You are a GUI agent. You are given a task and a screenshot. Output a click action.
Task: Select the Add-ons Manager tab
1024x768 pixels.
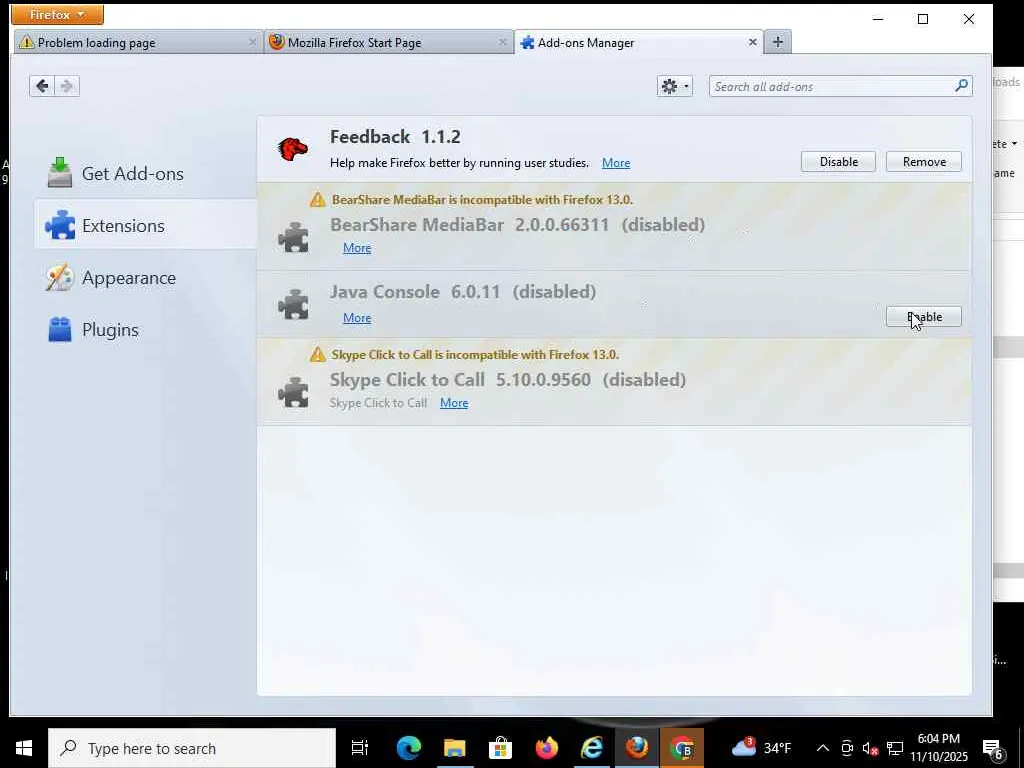[x=639, y=42]
